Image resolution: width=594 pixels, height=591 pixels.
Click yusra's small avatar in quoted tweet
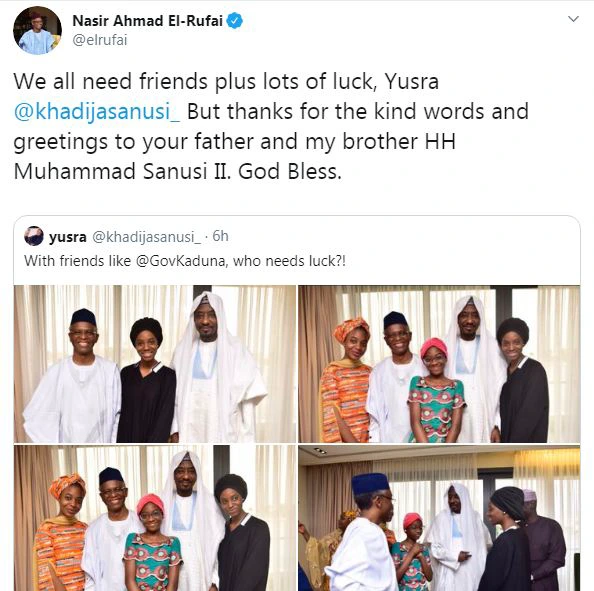34,236
